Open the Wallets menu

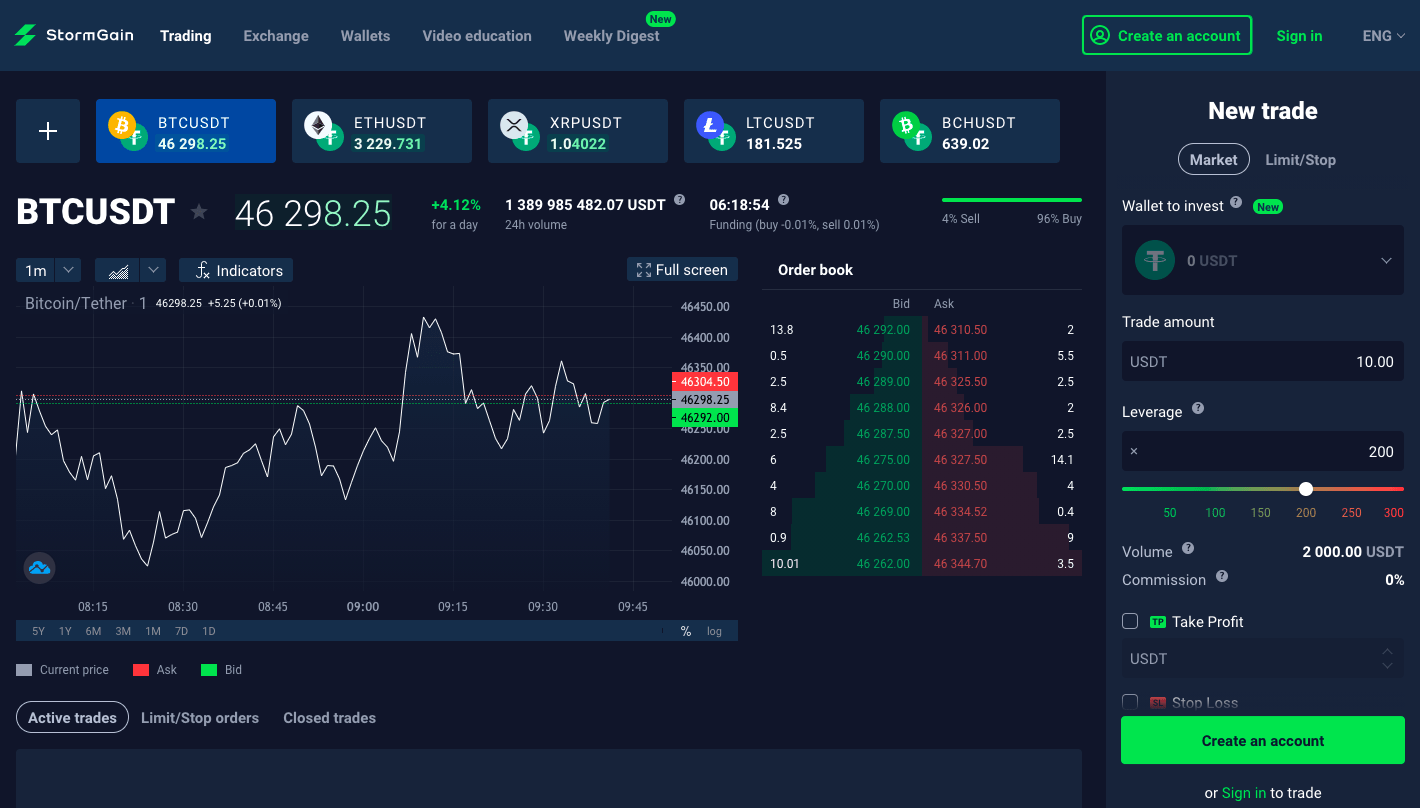365,36
